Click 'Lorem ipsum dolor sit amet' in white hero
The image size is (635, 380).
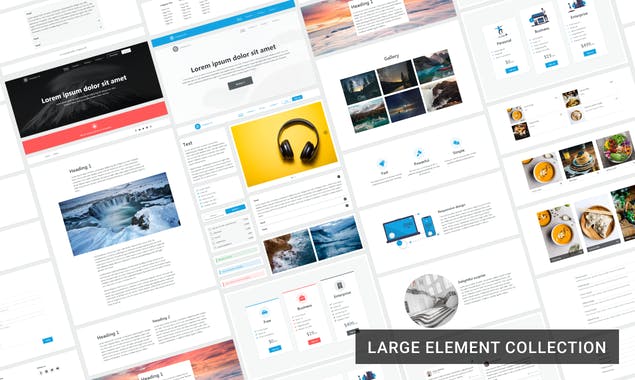[234, 59]
